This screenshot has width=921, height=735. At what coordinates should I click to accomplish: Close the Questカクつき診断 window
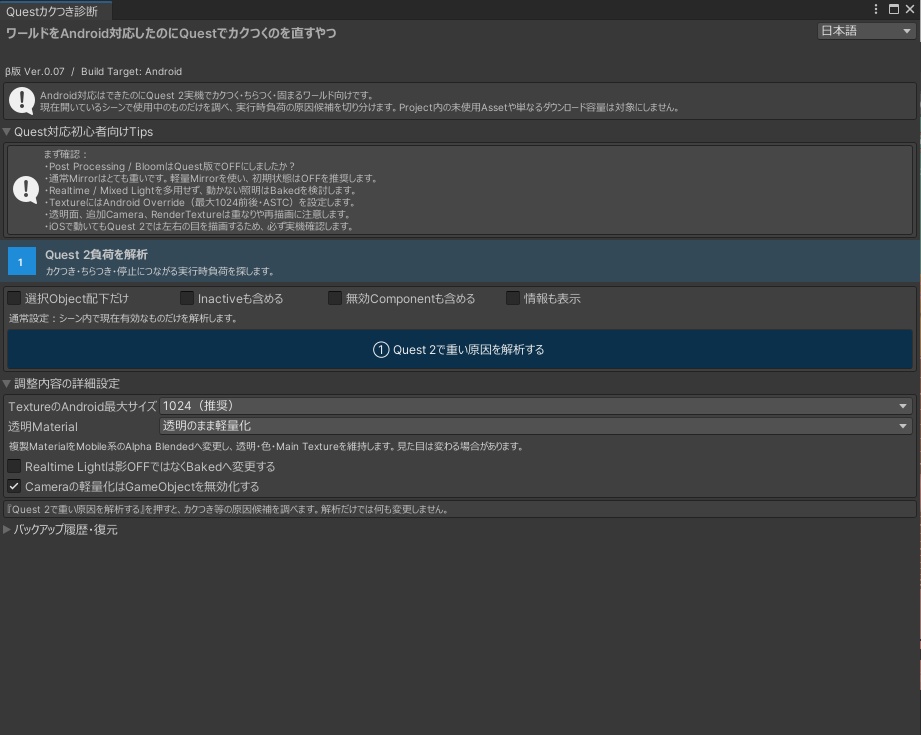point(910,9)
